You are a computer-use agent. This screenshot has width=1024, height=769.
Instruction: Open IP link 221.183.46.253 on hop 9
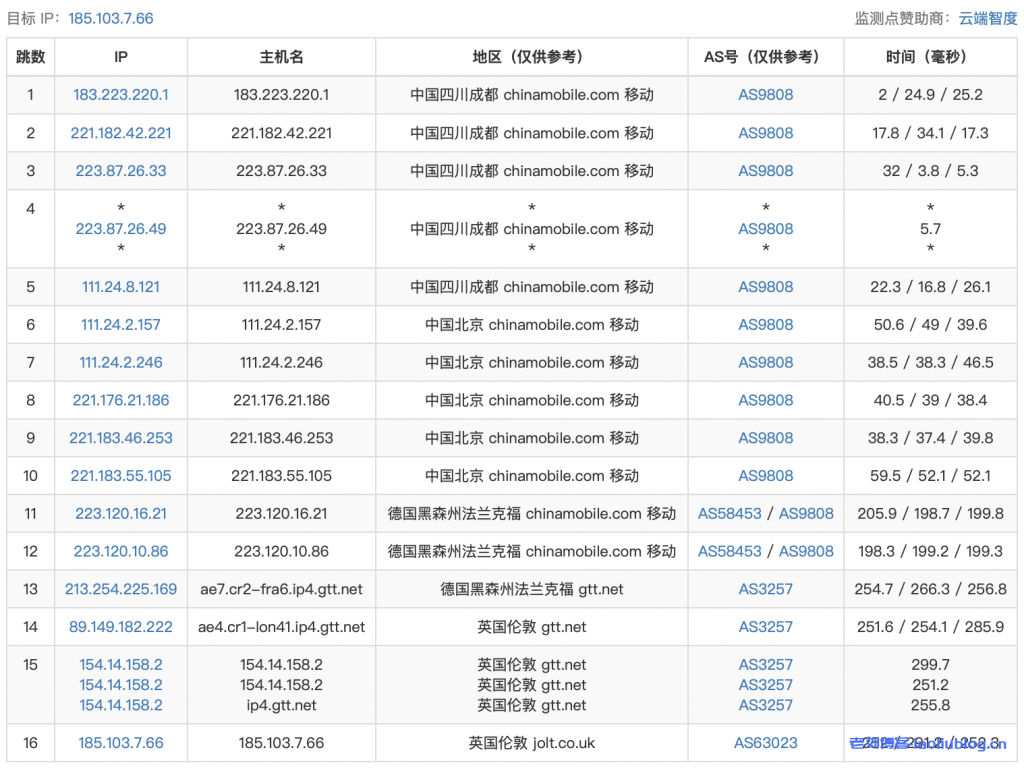[x=120, y=438]
